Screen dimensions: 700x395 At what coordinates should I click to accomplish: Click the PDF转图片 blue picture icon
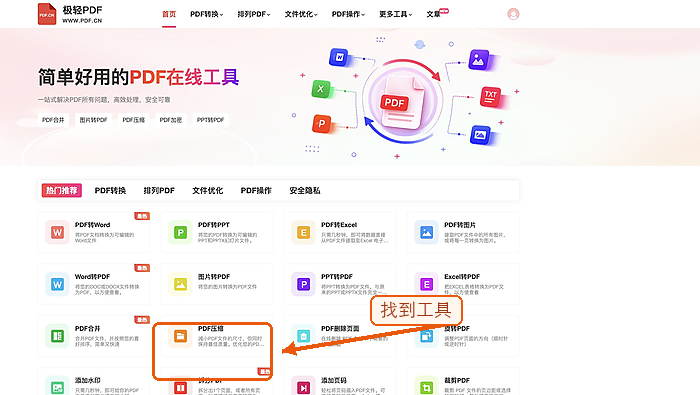pos(426,233)
